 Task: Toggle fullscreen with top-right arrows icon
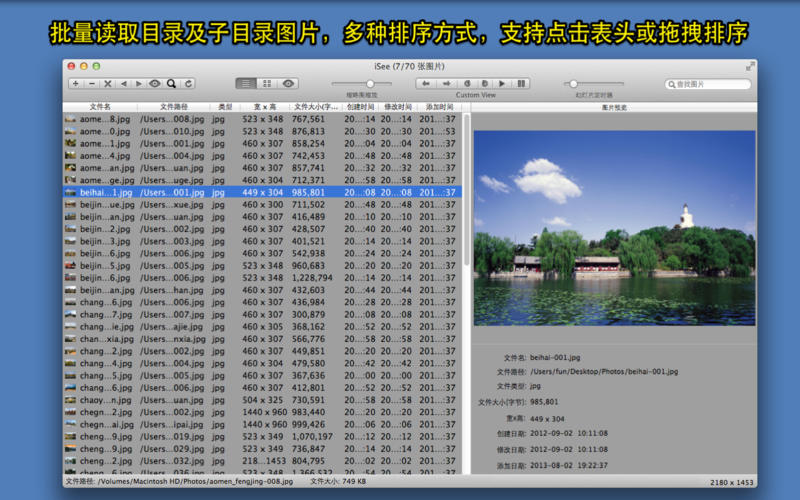[x=750, y=66]
